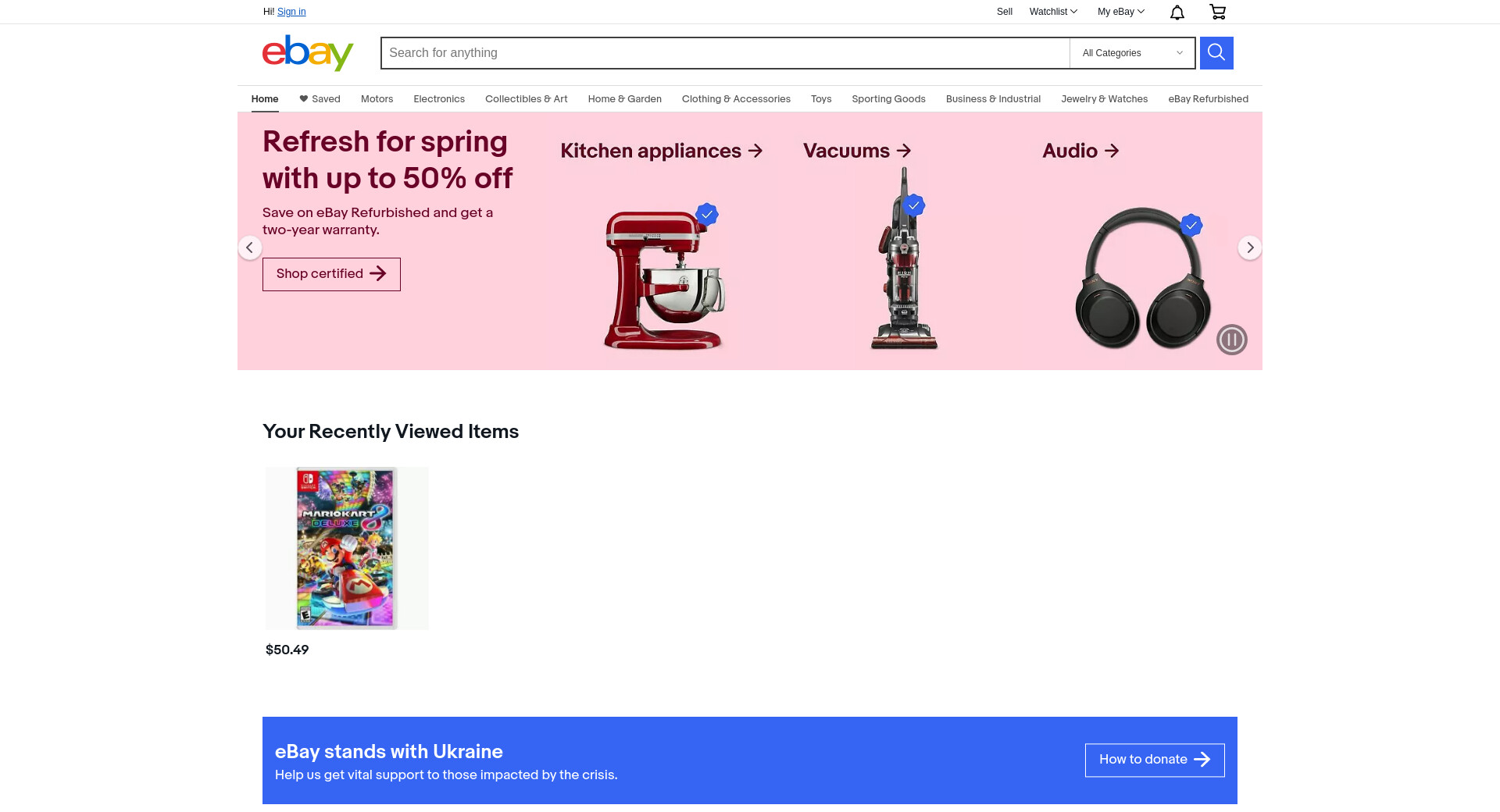This screenshot has height=812, width=1500.
Task: Click the eBay logo
Action: tap(308, 53)
